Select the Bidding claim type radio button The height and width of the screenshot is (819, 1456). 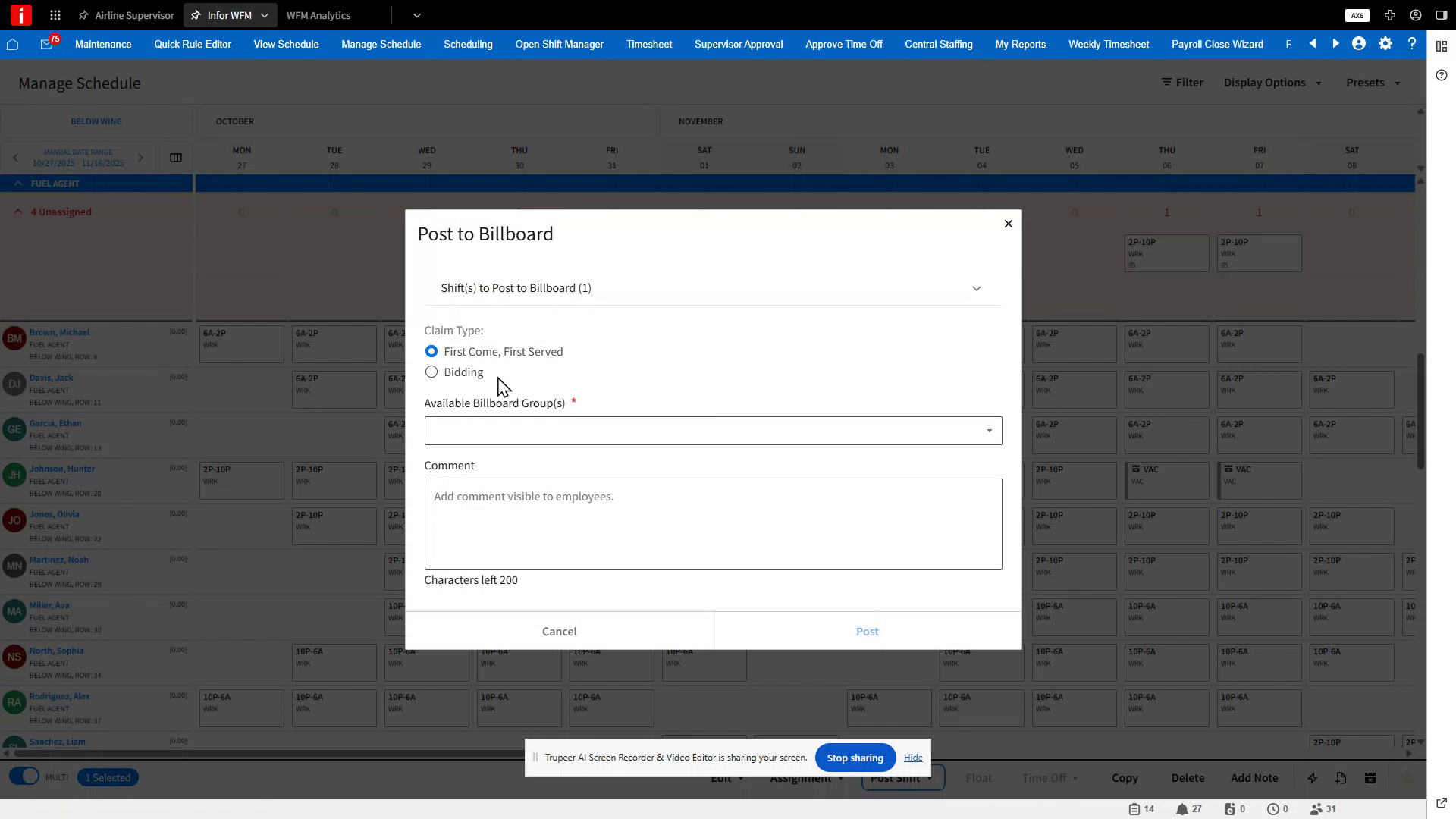click(431, 372)
